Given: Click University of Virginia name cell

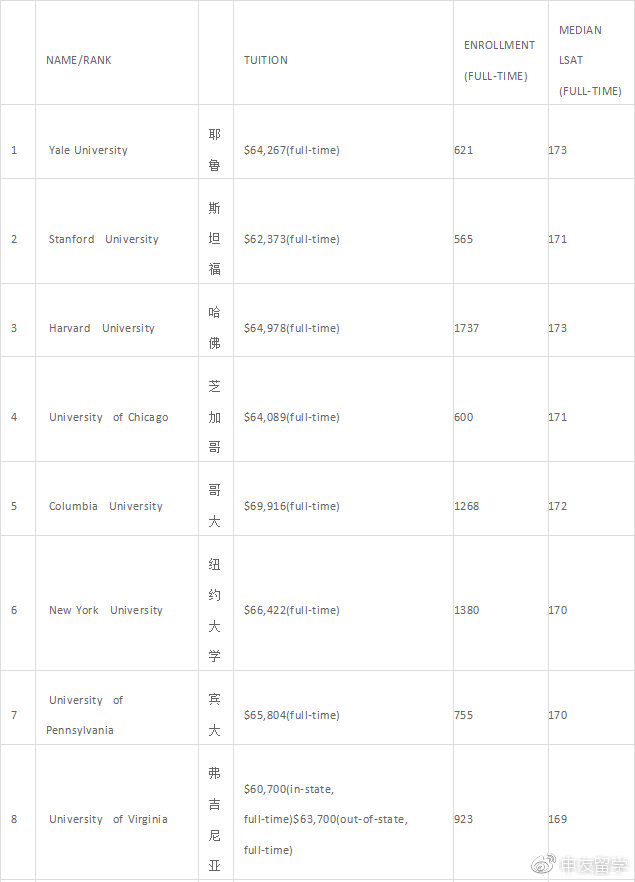Looking at the screenshot, I should (117, 812).
